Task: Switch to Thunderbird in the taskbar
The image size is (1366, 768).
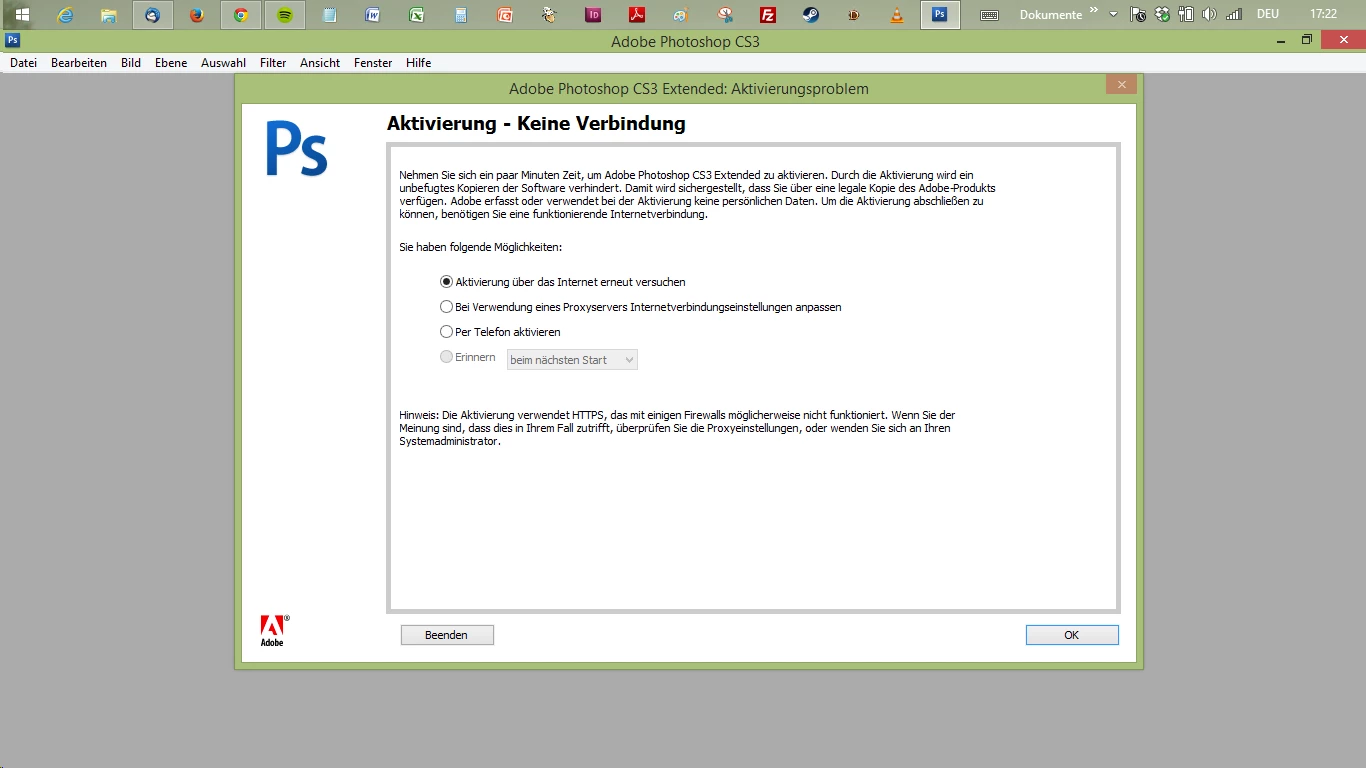Action: [153, 15]
